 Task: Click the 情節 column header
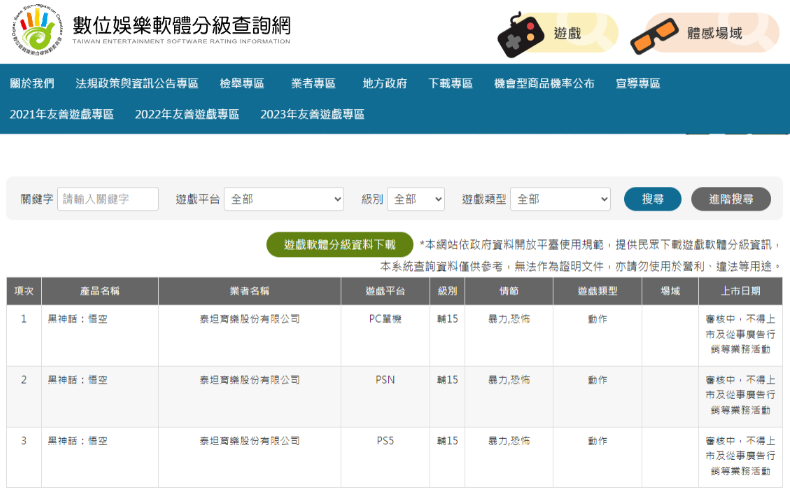(509, 291)
